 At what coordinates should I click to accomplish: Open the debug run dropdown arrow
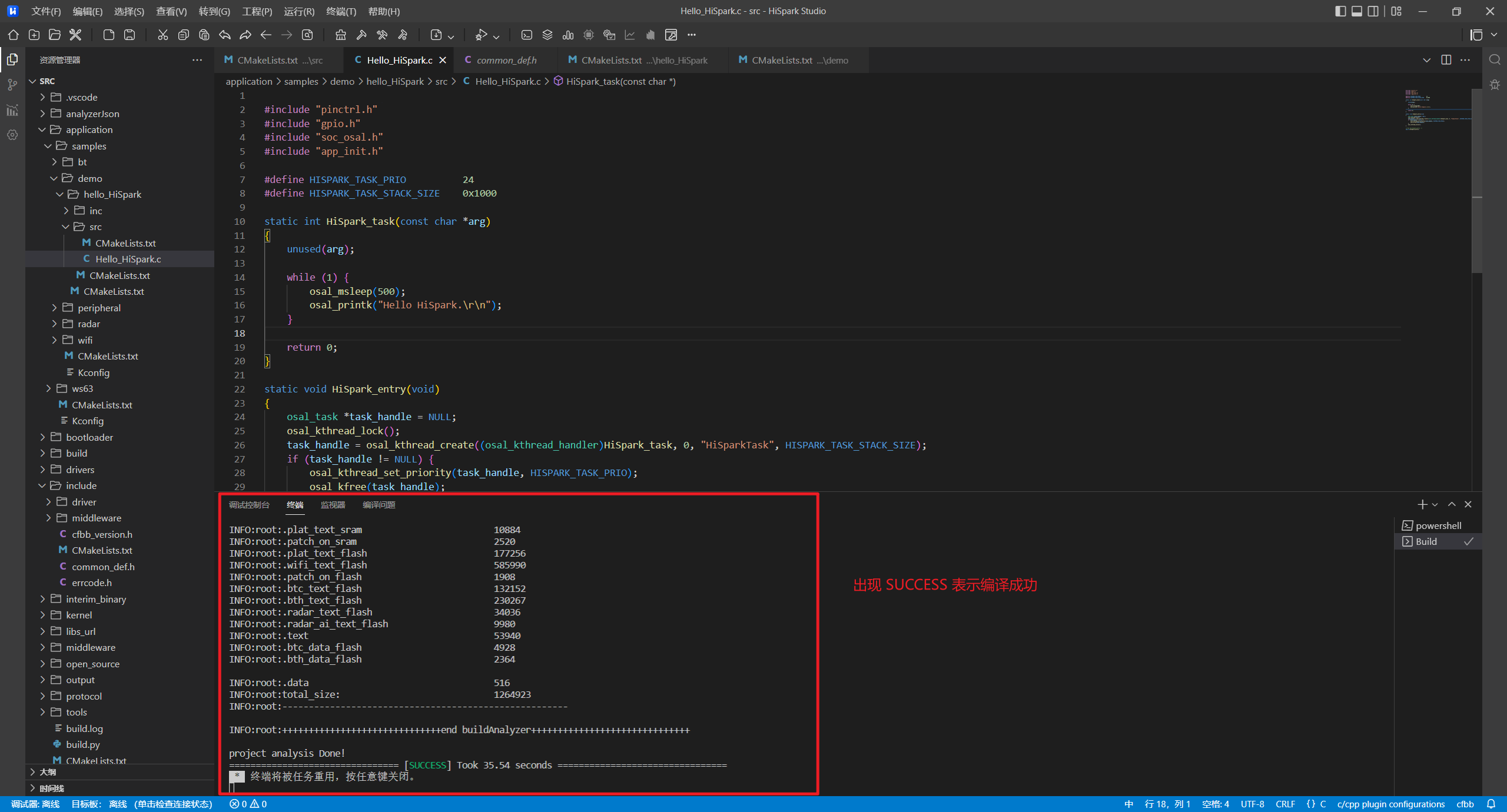coord(496,36)
